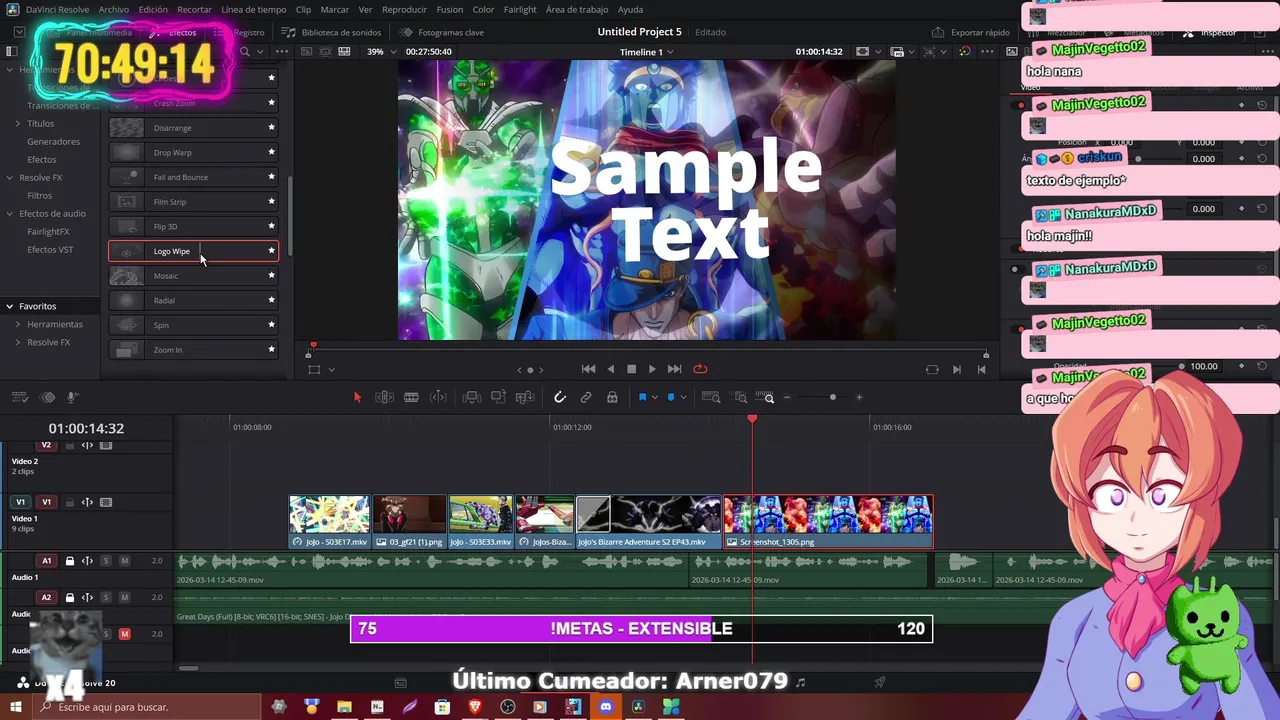Choose the dynamic trim mode tool
1280x720 pixels.
(x=438, y=397)
